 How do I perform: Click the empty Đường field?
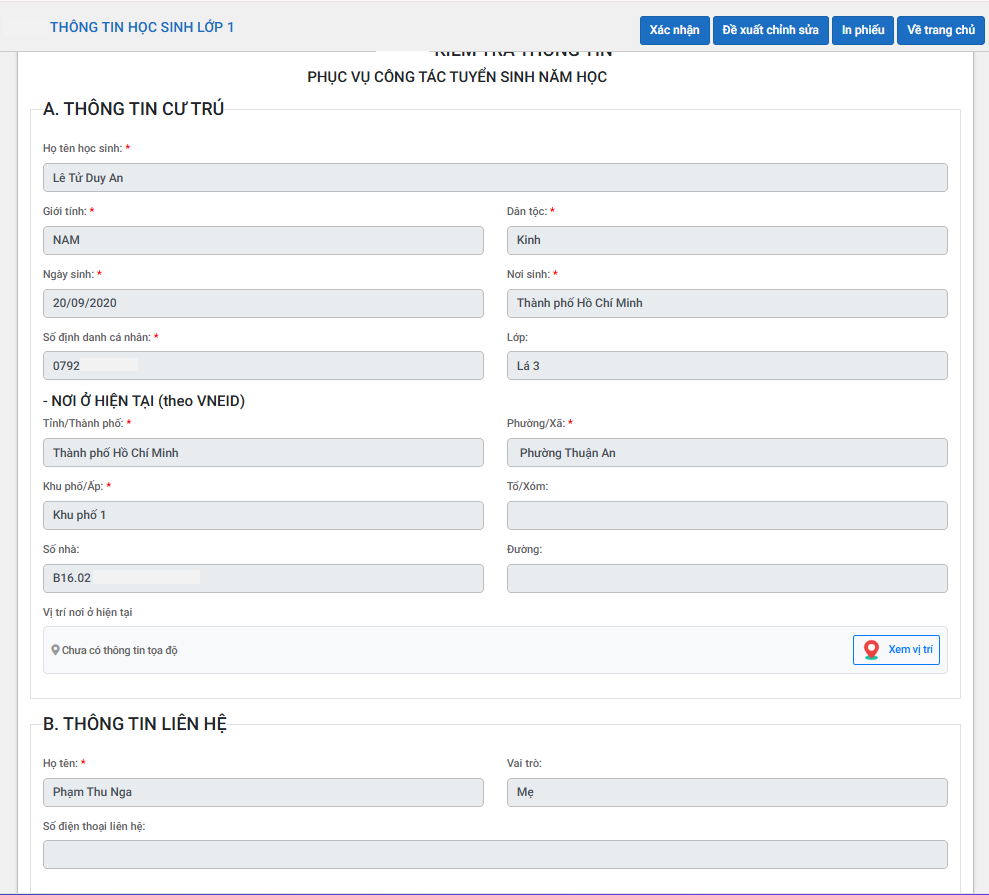727,578
